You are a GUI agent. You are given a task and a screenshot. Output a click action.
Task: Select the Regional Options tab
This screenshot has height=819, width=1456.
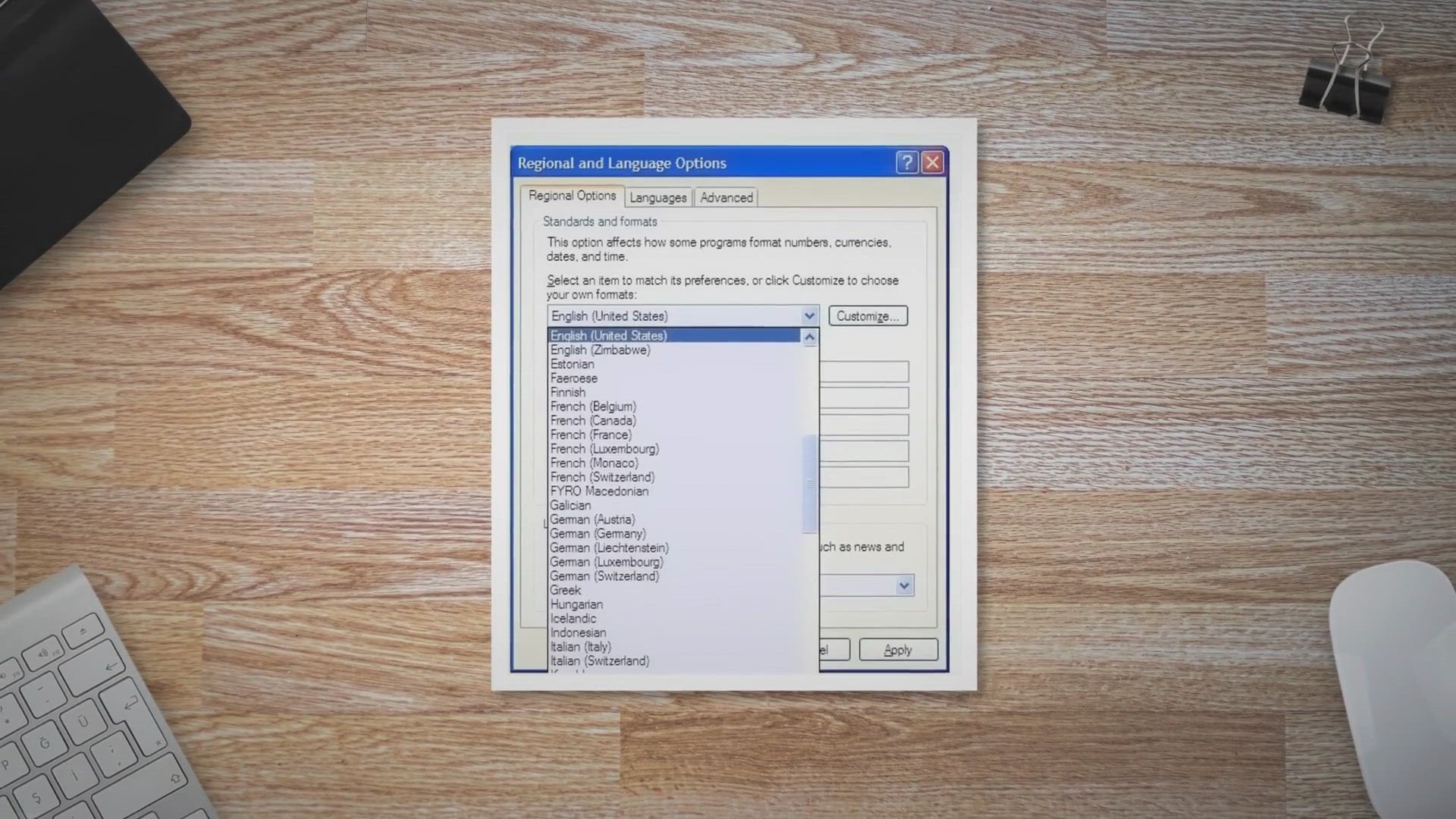[572, 196]
